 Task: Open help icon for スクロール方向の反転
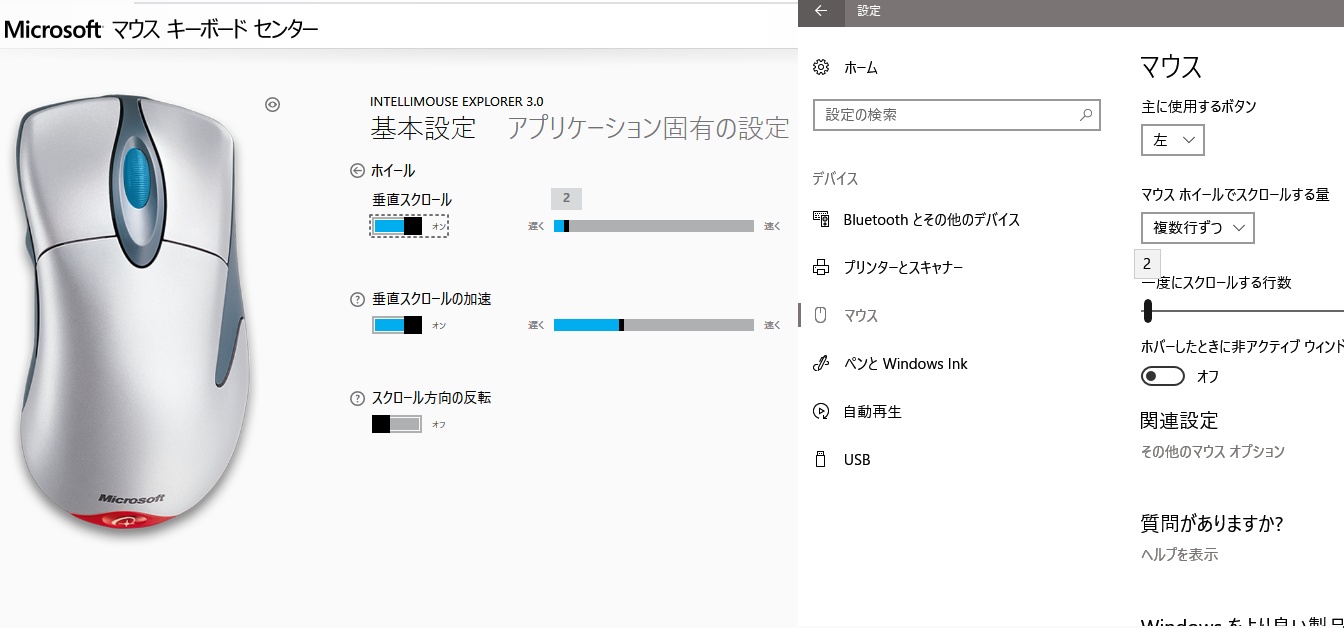click(357, 398)
